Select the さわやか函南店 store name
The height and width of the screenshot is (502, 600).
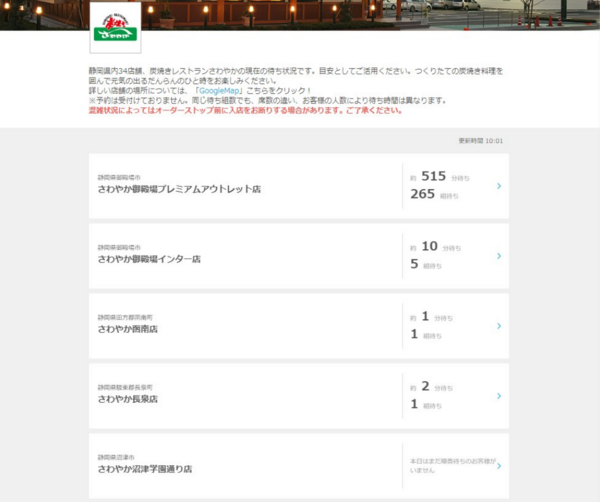click(x=127, y=329)
